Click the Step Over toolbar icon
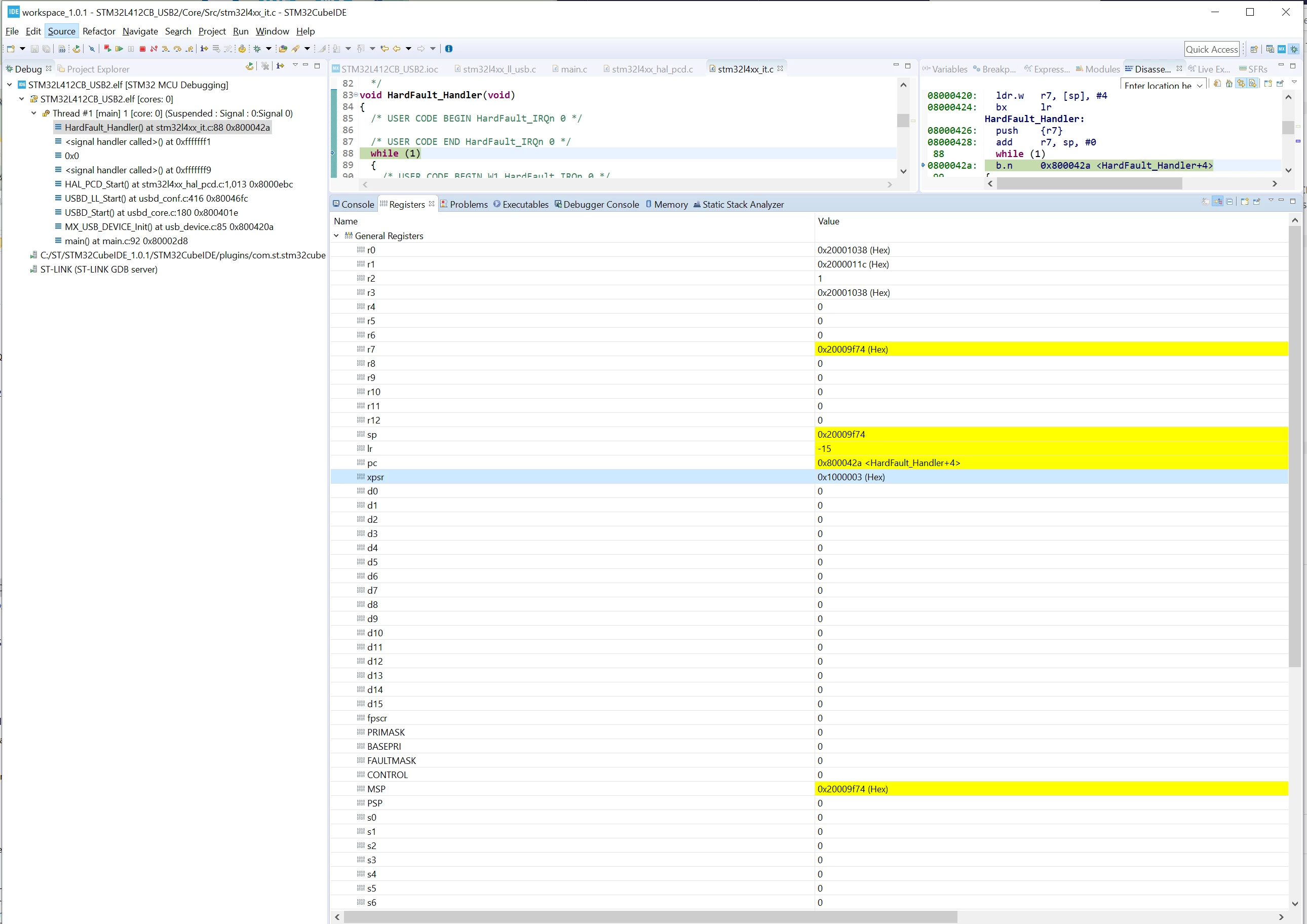 tap(178, 49)
